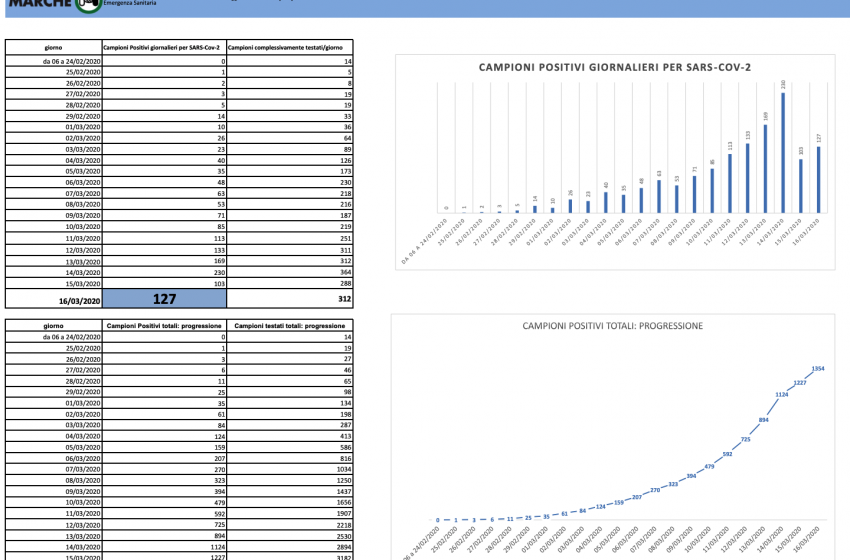Select header 'Campioni Positivi giornalieri per SARS-Cov-2'
This screenshot has width=850, height=560.
tap(164, 47)
